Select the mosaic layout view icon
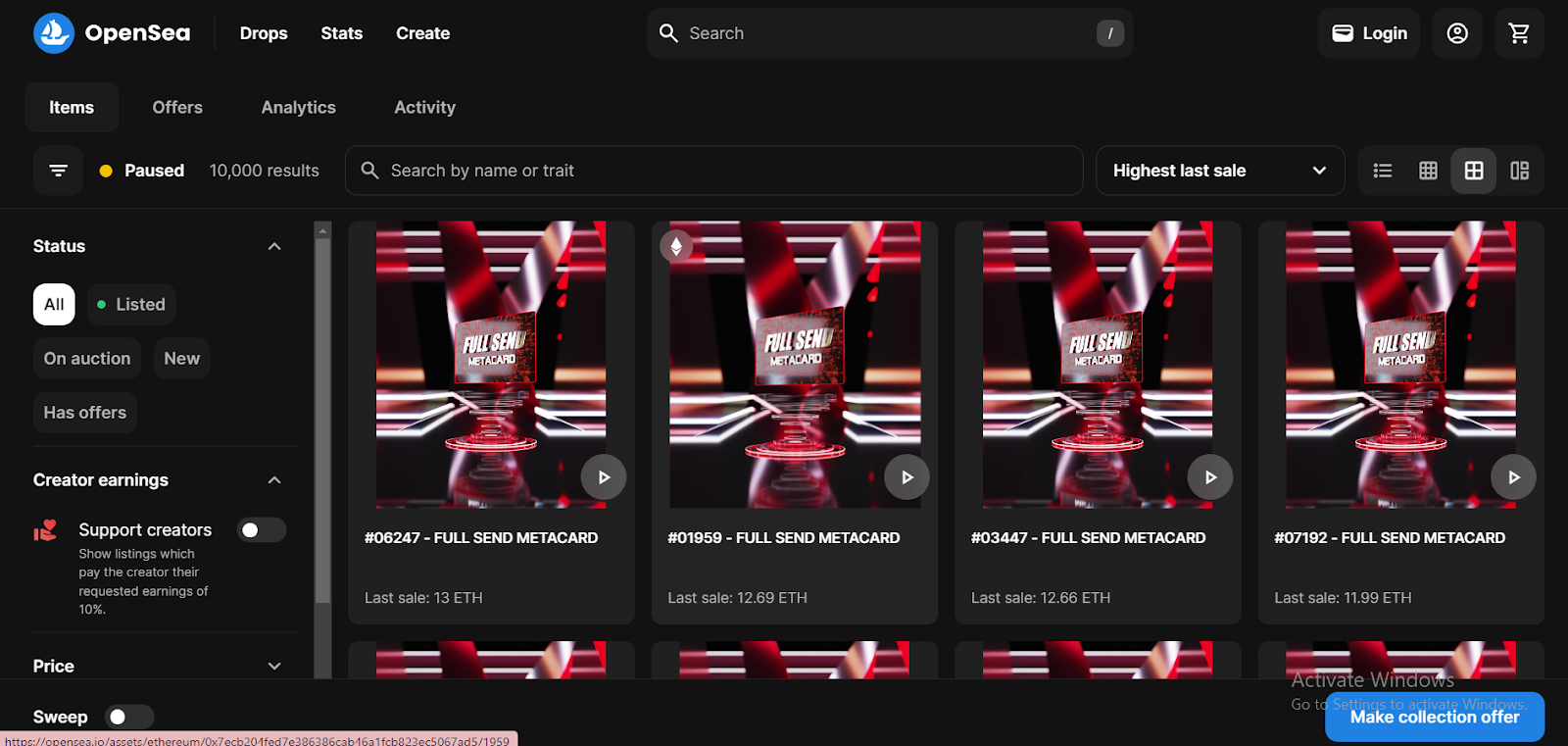Viewport: 1568px width, 746px height. click(x=1519, y=171)
